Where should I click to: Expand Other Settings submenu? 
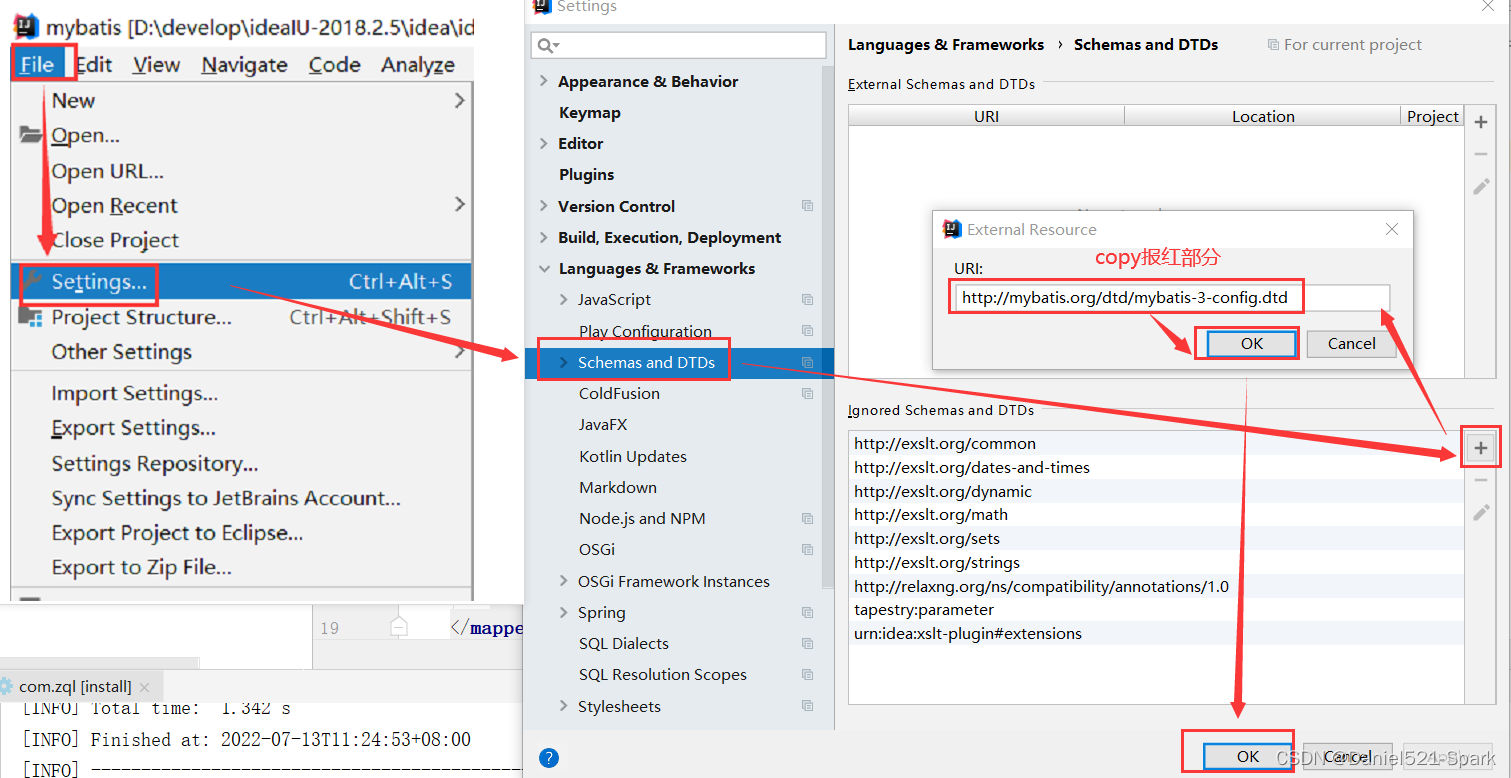242,352
